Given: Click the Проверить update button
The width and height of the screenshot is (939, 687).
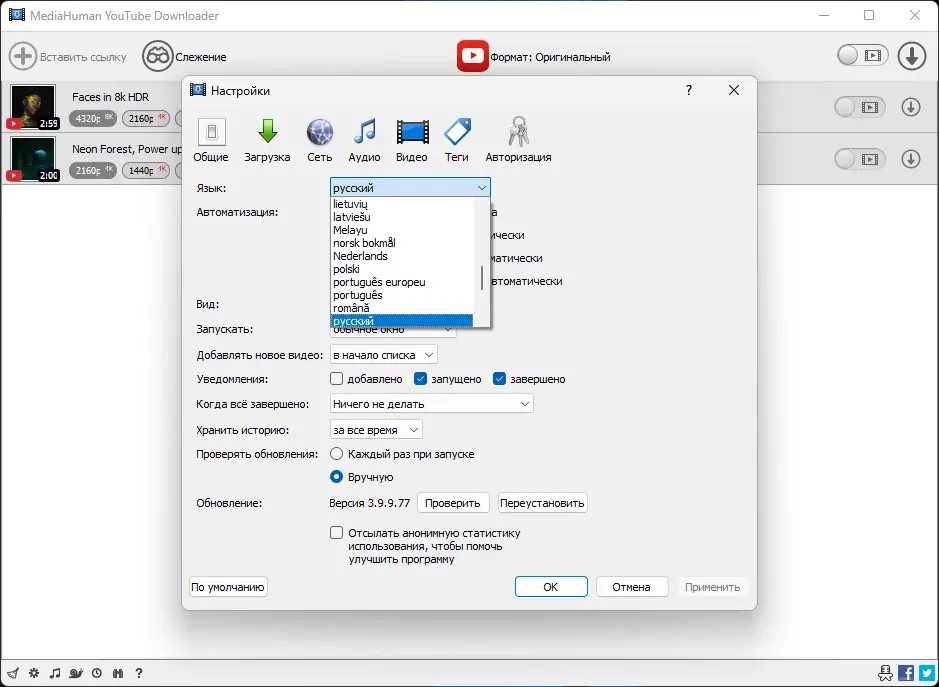Looking at the screenshot, I should (x=453, y=503).
